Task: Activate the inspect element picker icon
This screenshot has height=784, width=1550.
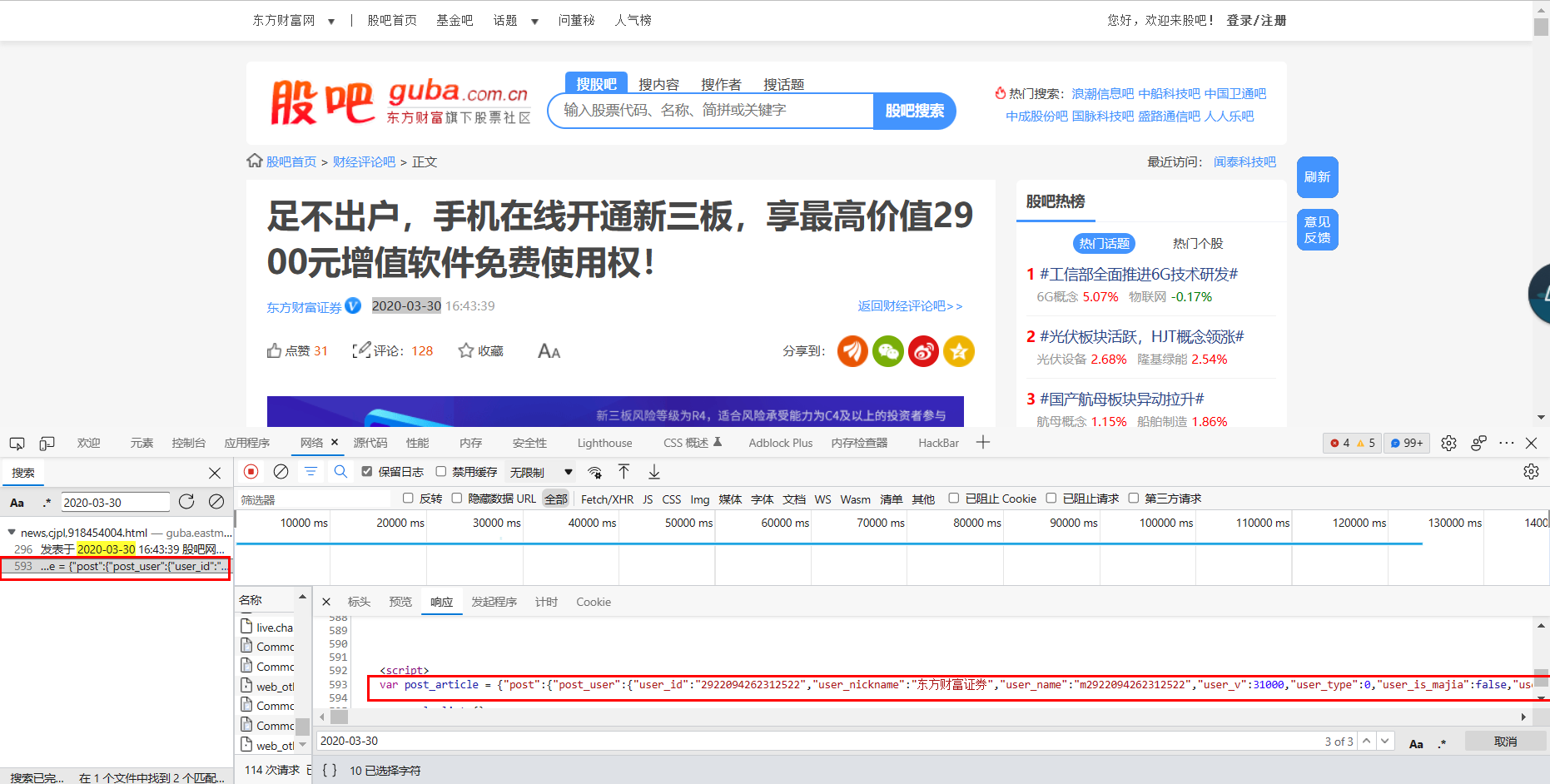Action: (x=17, y=444)
